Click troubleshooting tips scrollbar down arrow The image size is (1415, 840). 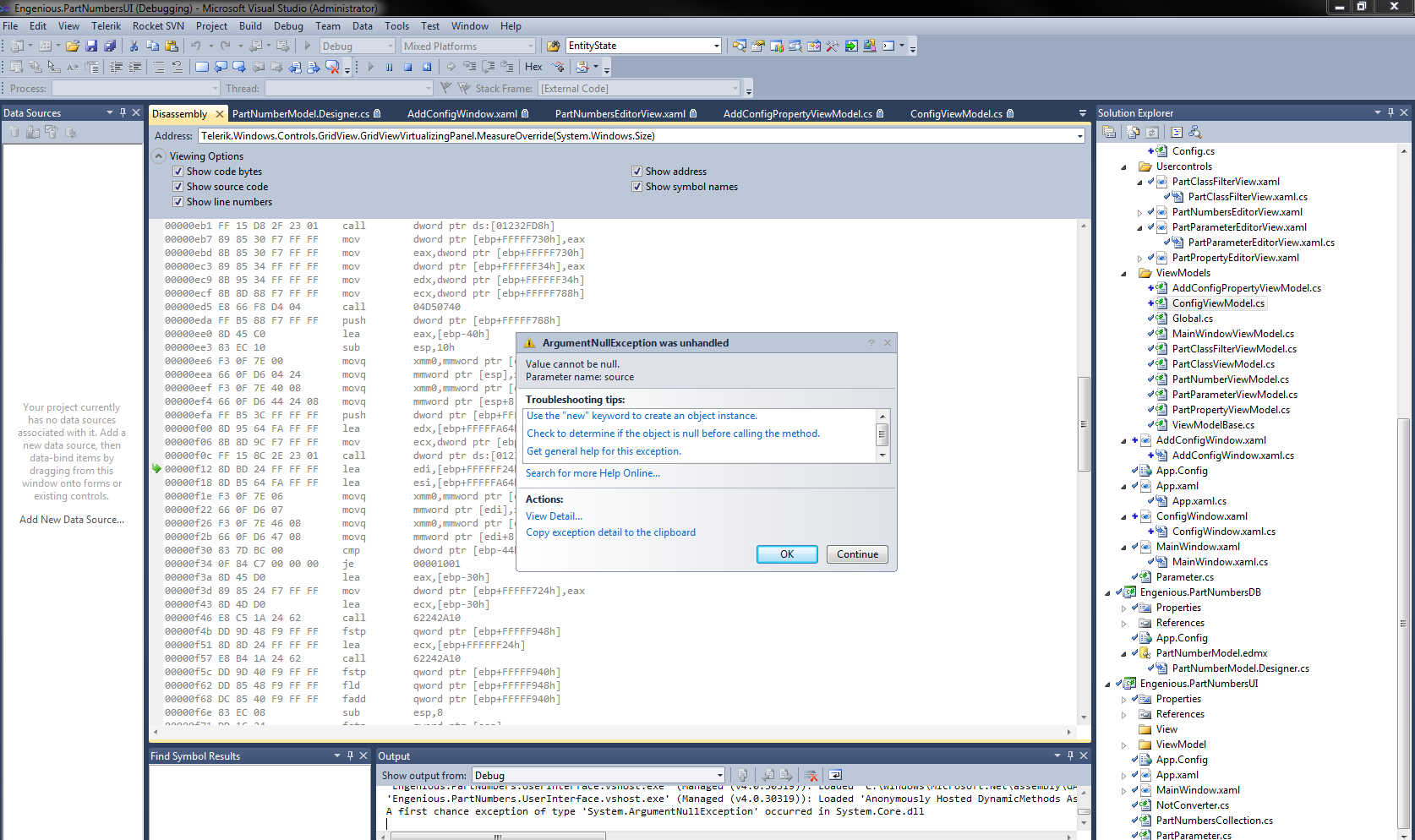click(x=882, y=455)
